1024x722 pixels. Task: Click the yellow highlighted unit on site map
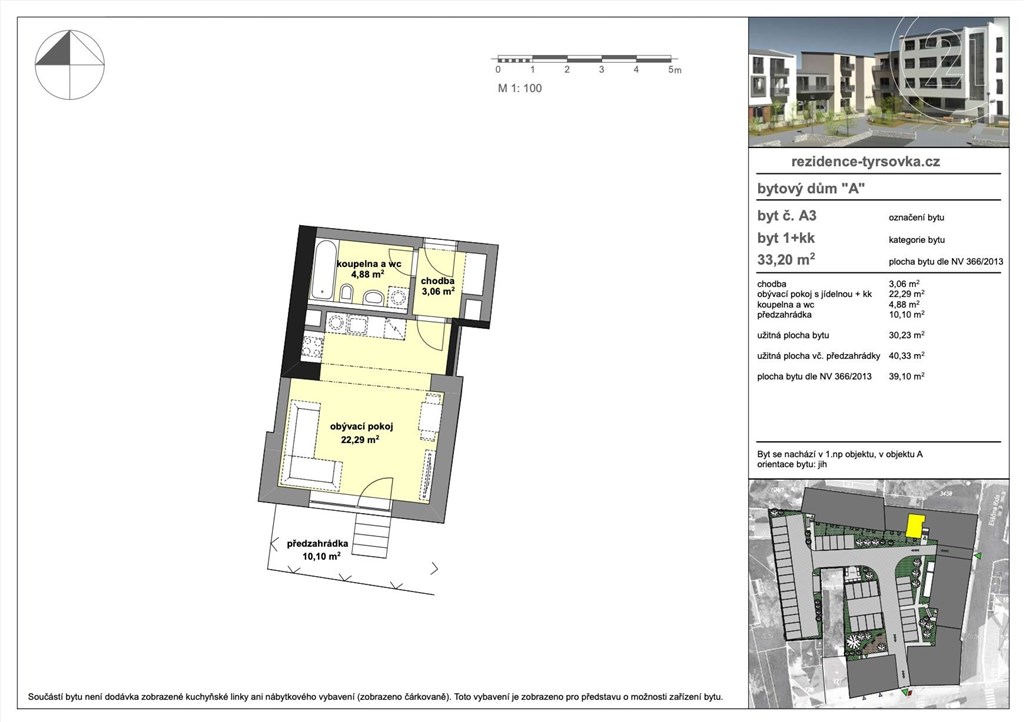coord(916,526)
